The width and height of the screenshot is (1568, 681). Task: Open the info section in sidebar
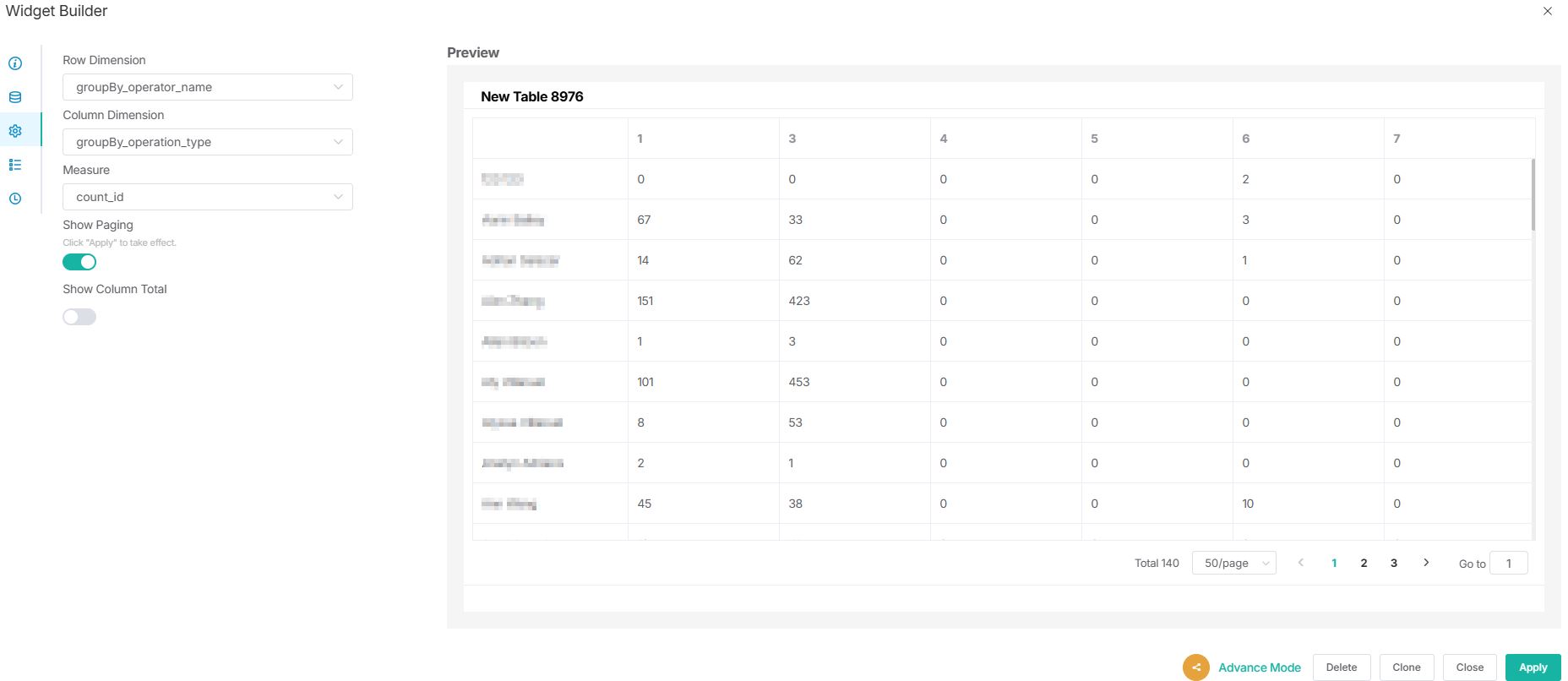tap(15, 63)
